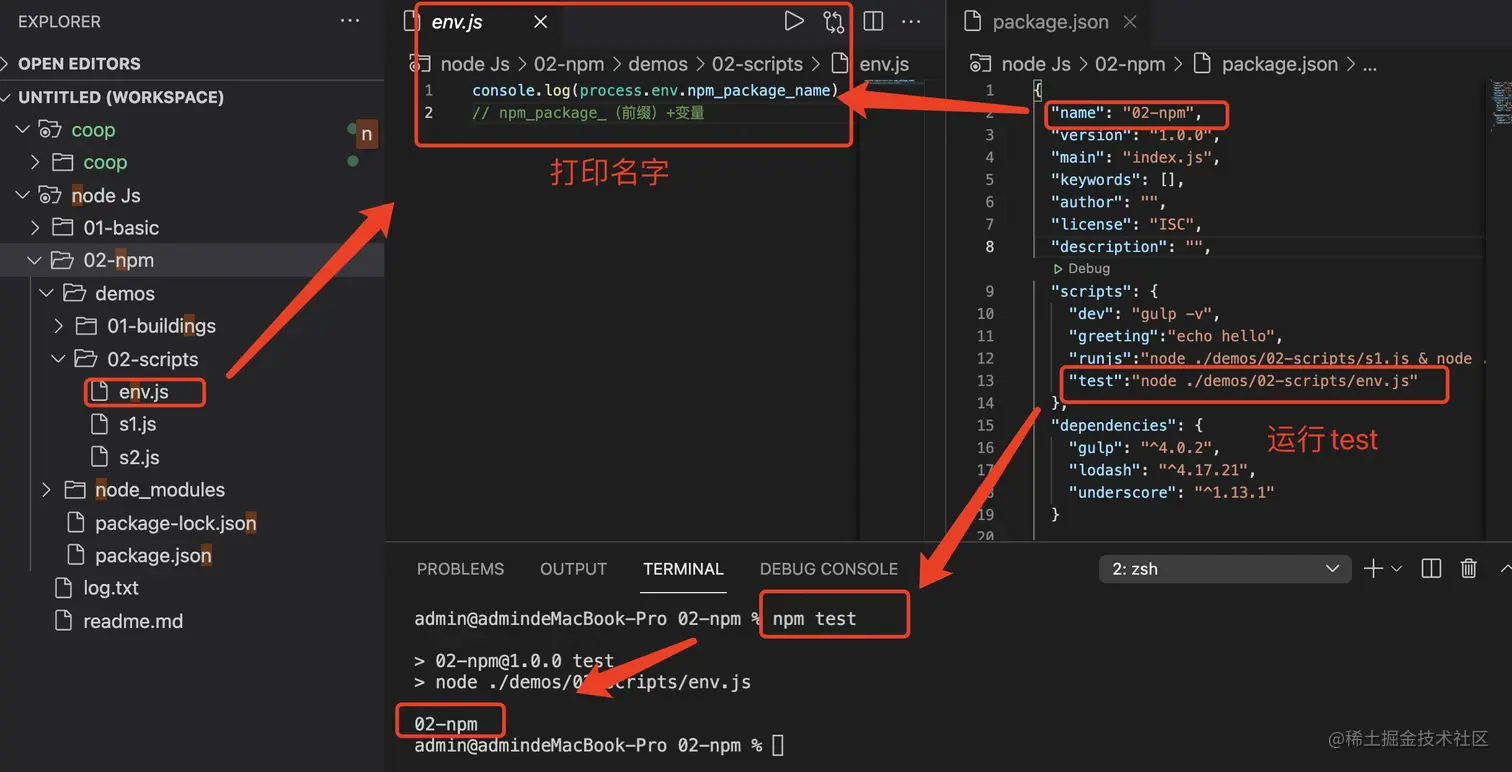The height and width of the screenshot is (772, 1512).
Task: Open the 2: zsh terminal selector dropdown
Action: click(x=1224, y=569)
